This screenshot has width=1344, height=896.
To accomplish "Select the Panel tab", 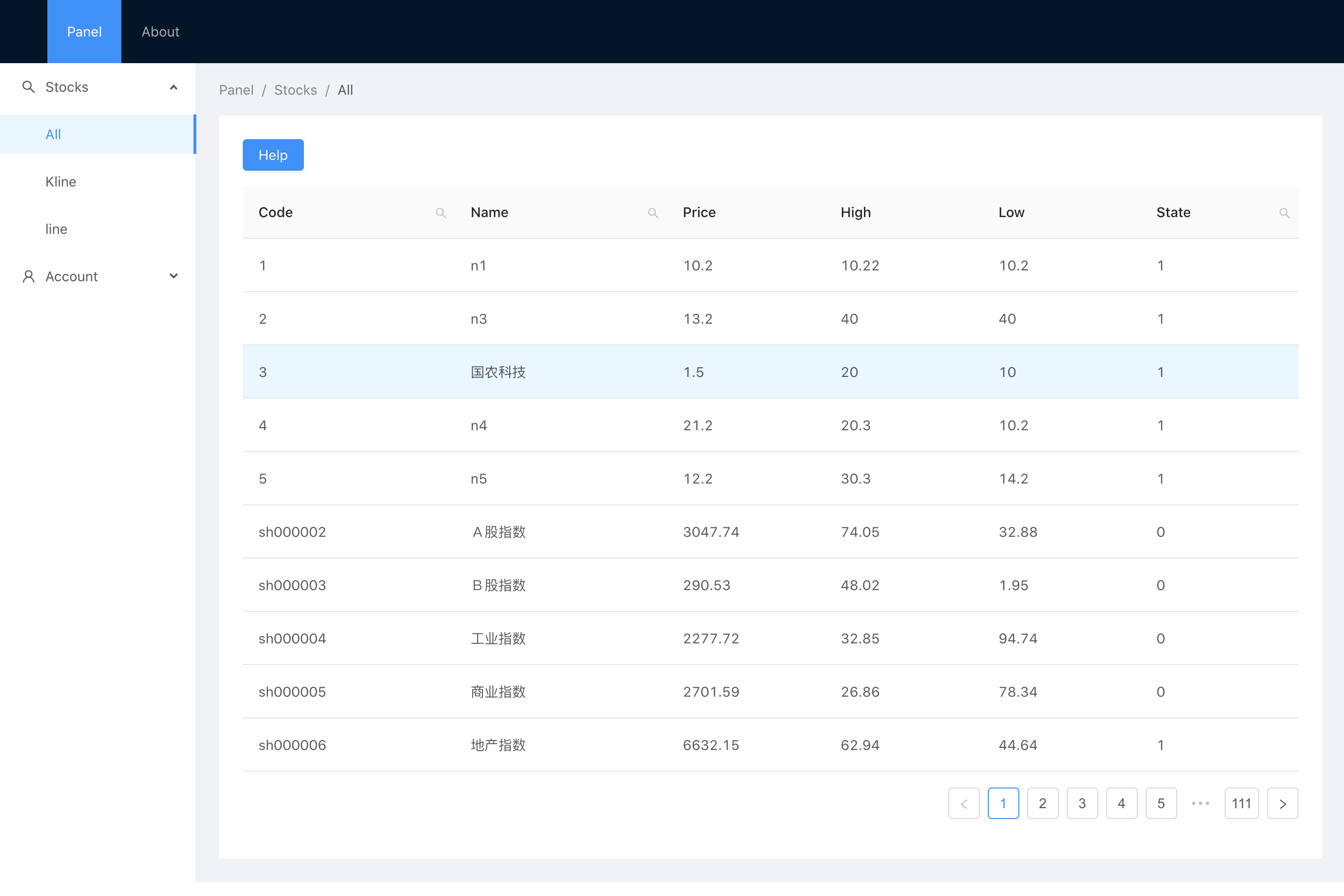I will [x=84, y=32].
